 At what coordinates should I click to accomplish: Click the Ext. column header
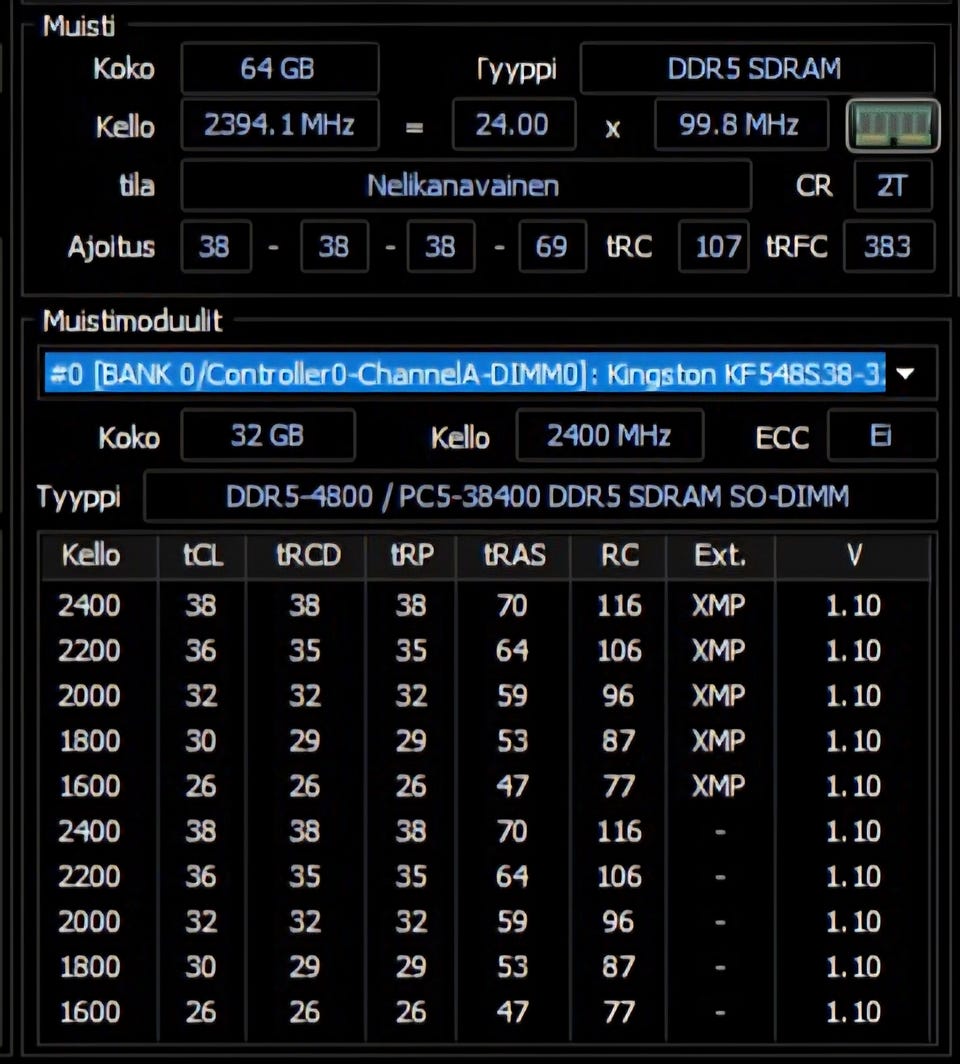[x=720, y=556]
